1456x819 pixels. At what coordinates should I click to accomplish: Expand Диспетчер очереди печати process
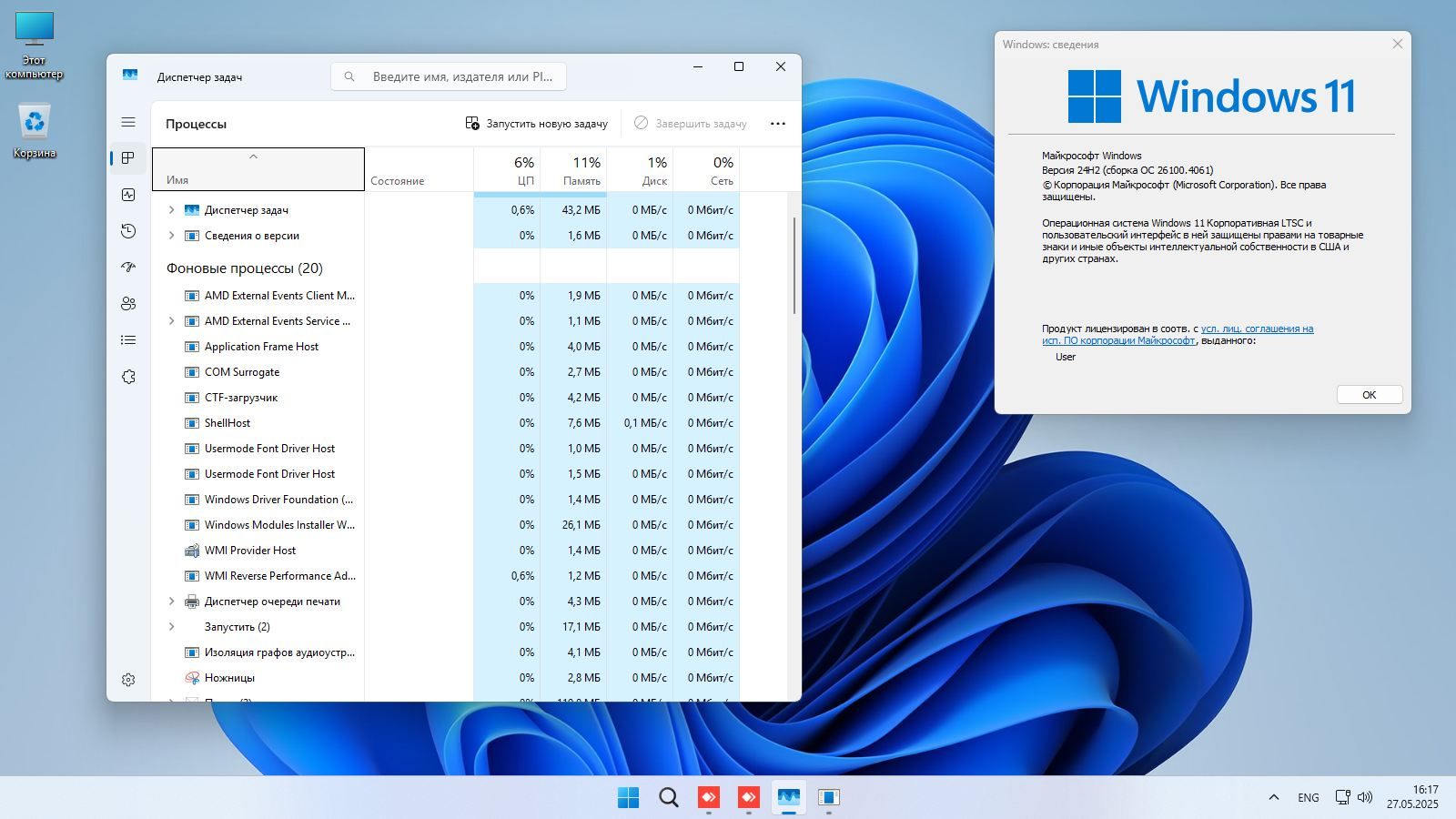click(171, 602)
